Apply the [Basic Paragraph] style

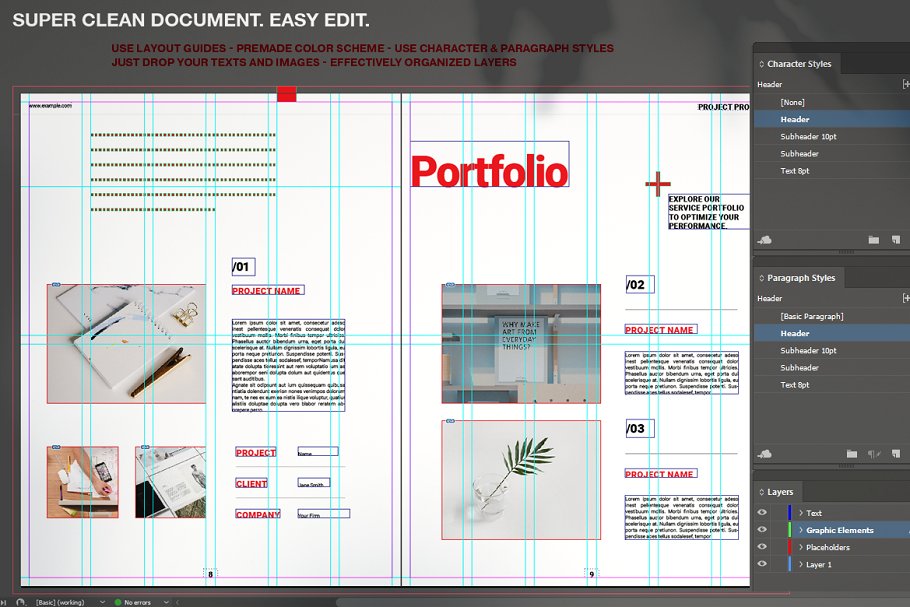[x=812, y=316]
